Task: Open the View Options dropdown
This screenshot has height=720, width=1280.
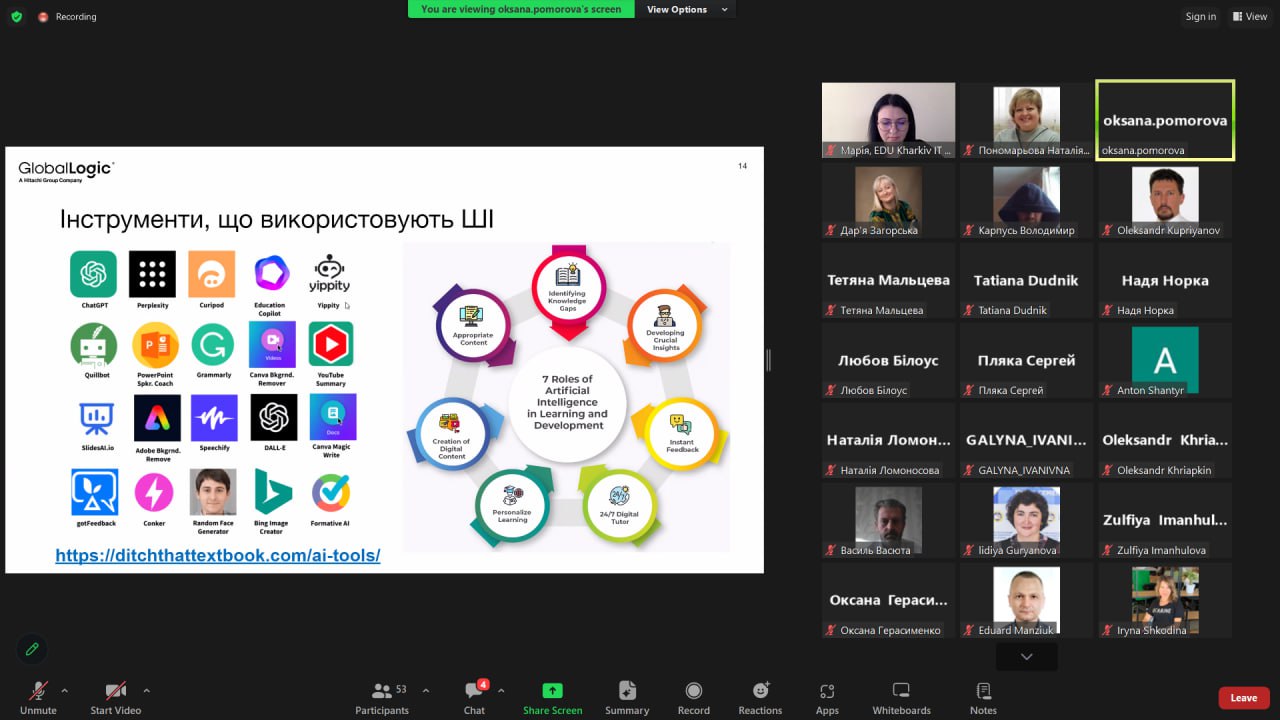Action: (687, 9)
